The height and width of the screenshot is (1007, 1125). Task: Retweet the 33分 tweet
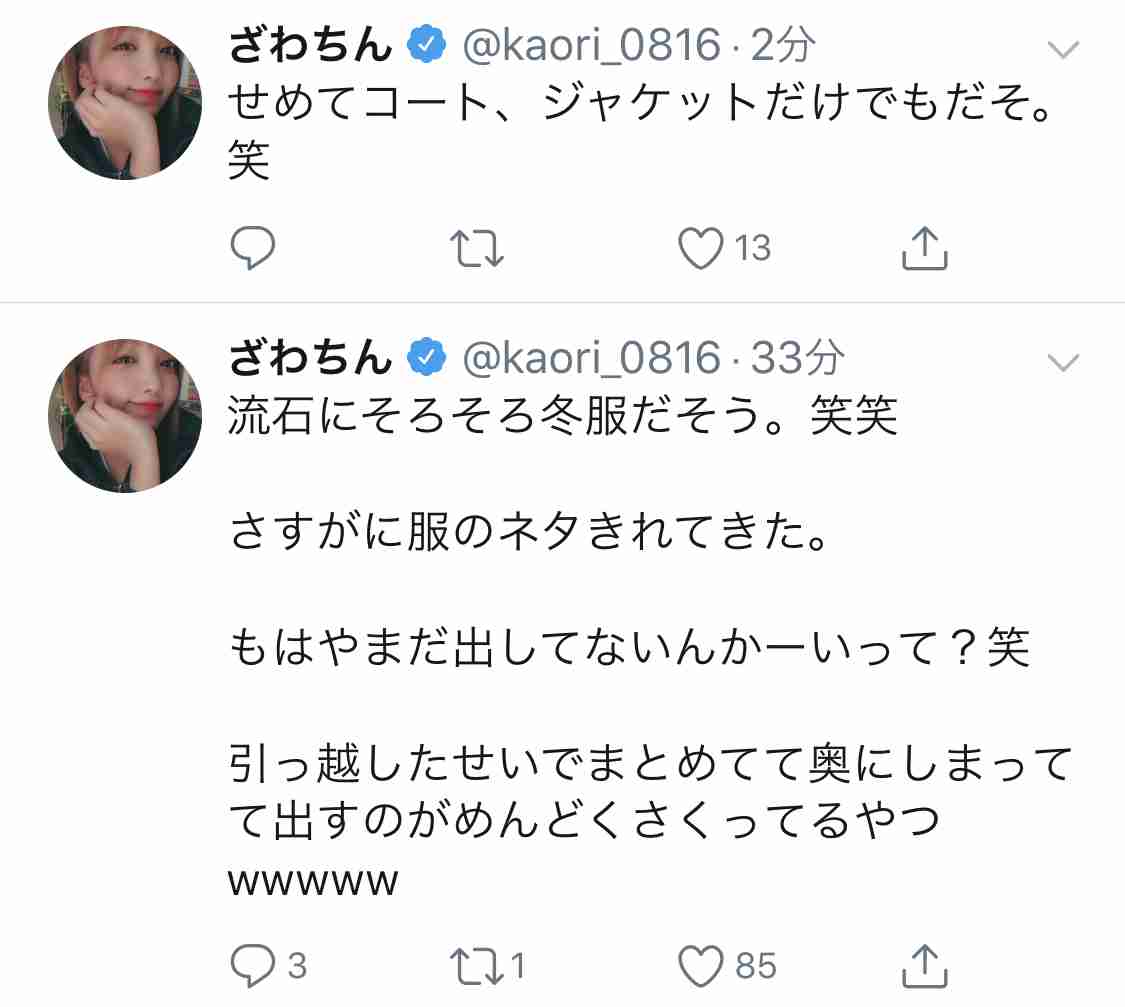pyautogui.click(x=486, y=965)
